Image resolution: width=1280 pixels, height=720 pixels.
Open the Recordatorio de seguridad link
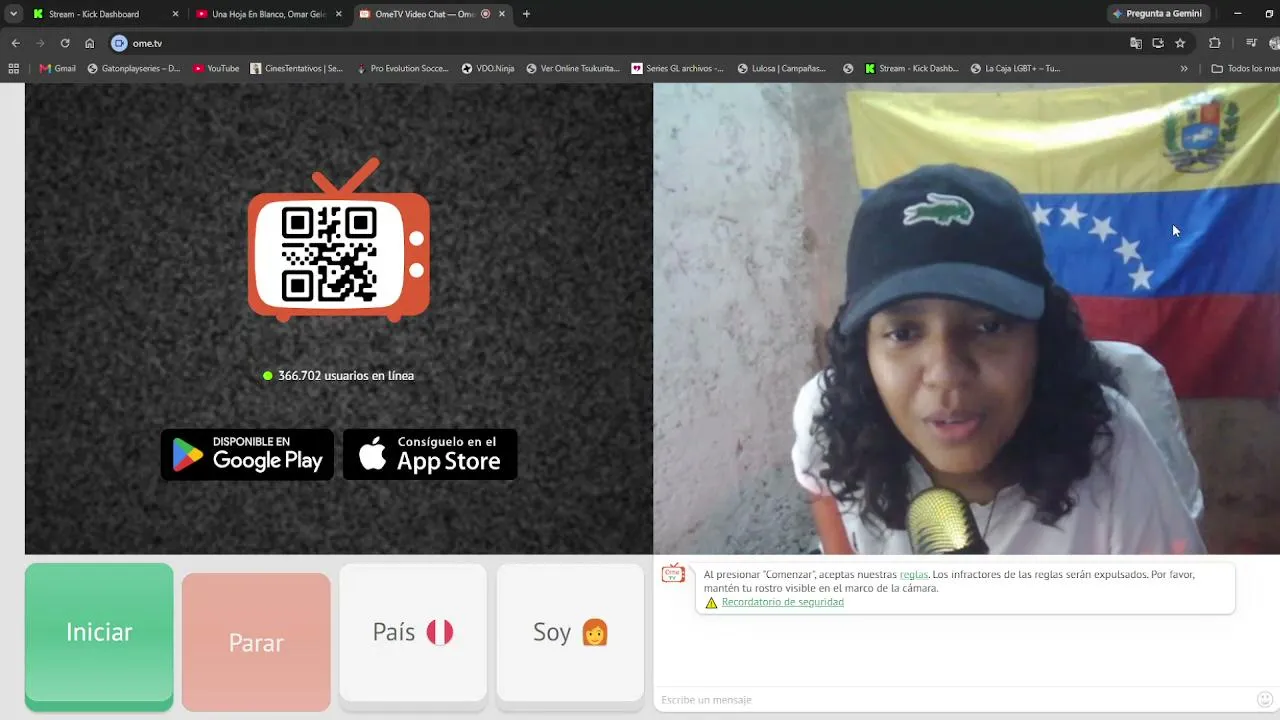(783, 602)
